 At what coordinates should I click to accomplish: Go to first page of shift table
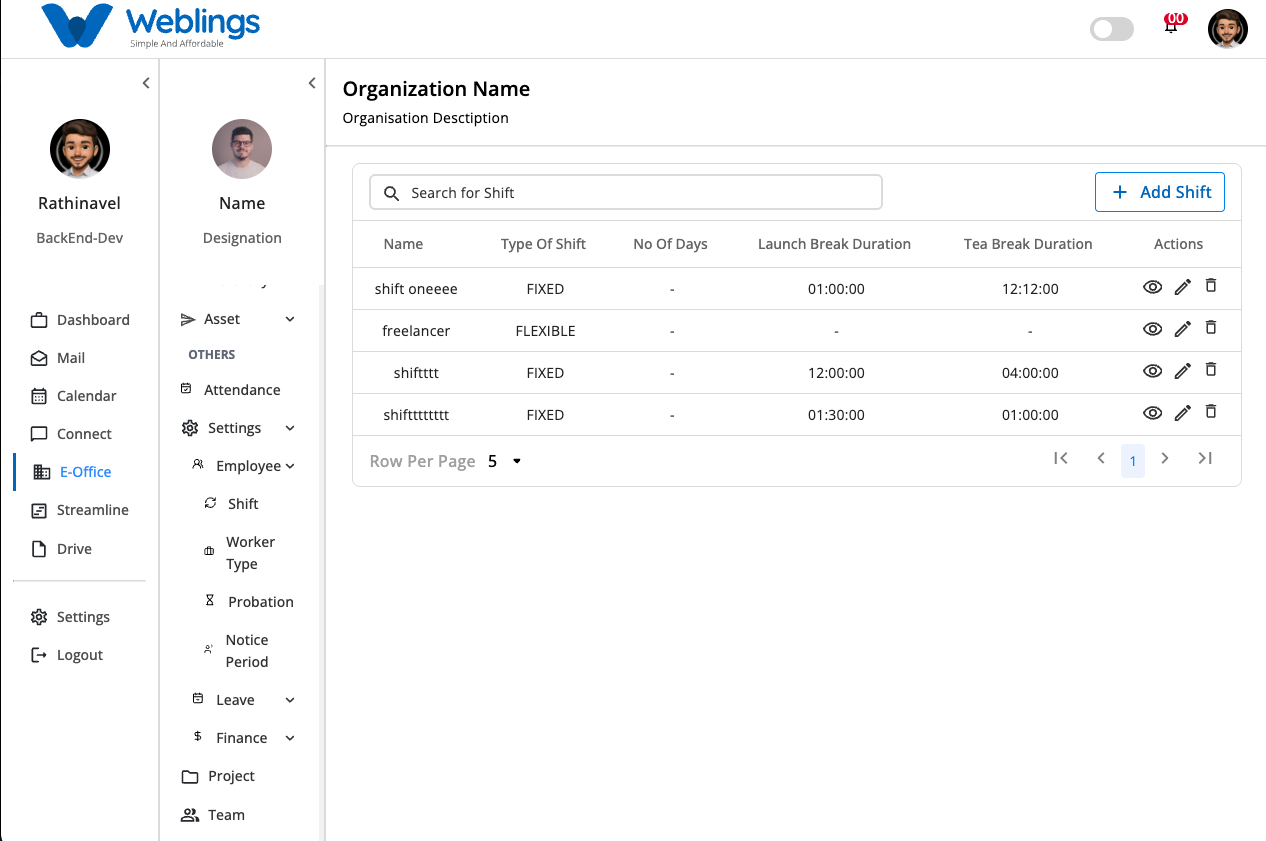click(x=1061, y=458)
